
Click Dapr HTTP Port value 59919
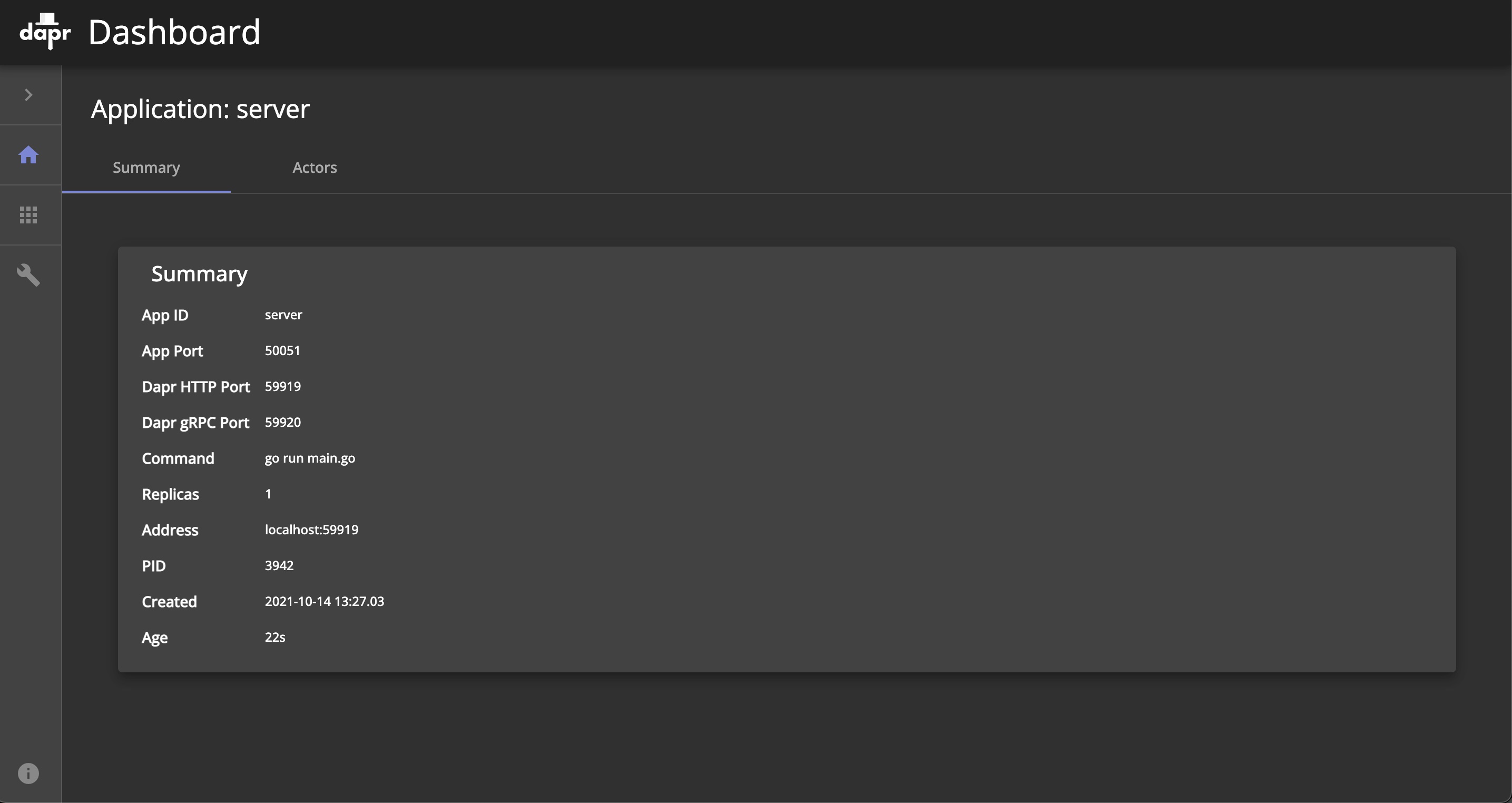[x=283, y=387]
